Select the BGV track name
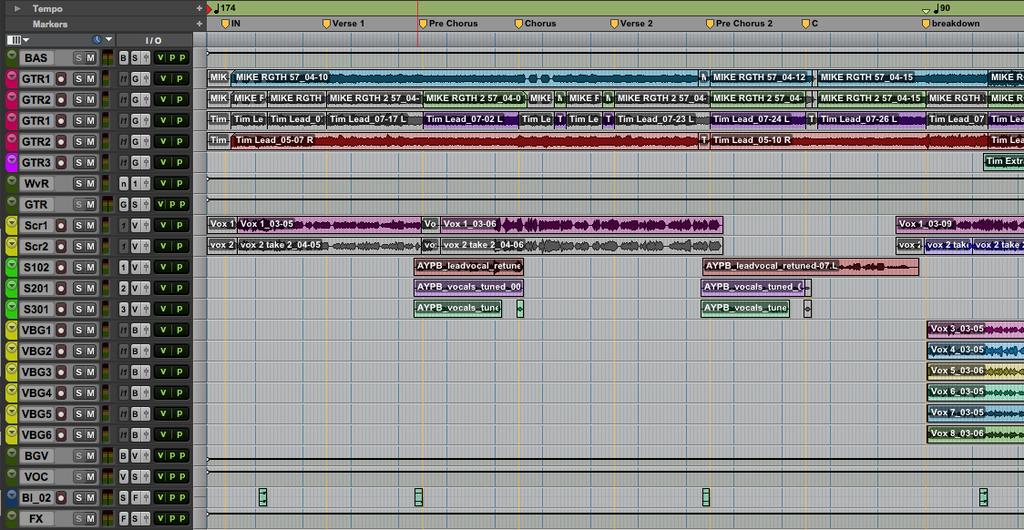Image resolution: width=1024 pixels, height=530 pixels. point(37,456)
